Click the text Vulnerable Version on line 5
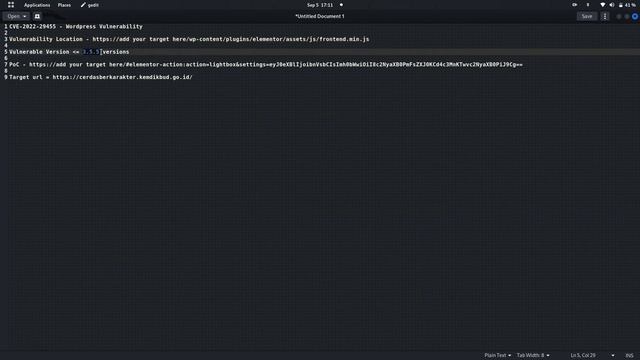Screen dimensions: 640x360 (39, 52)
